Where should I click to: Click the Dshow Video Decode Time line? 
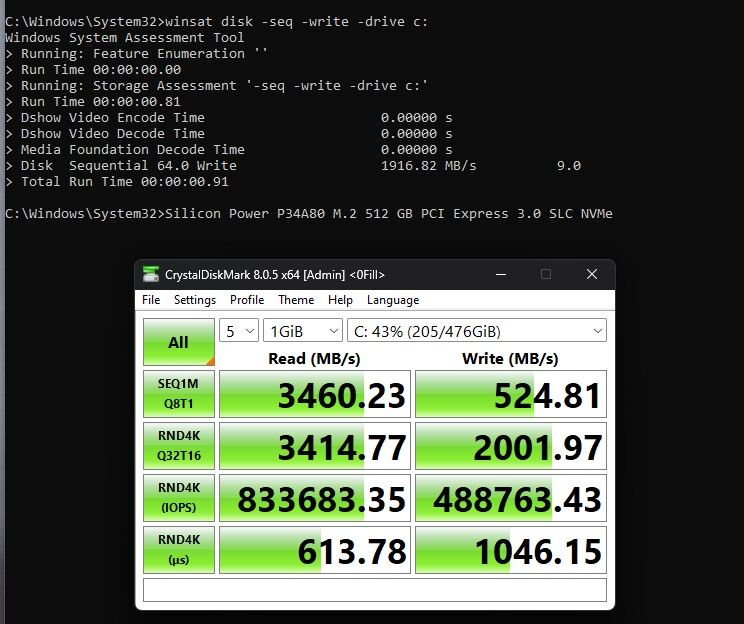pyautogui.click(x=229, y=134)
